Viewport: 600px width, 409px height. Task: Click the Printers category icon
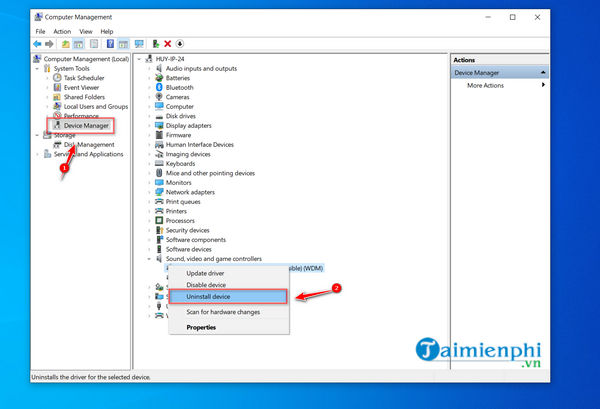click(159, 211)
